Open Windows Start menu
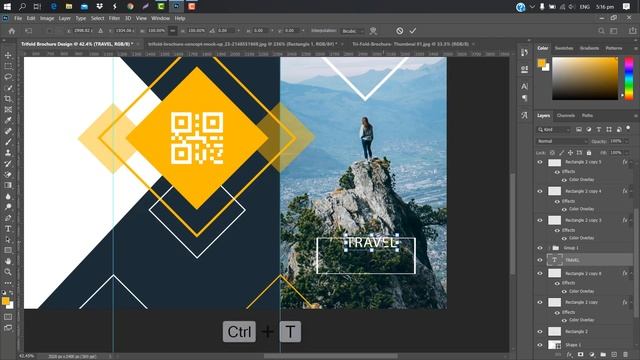The height and width of the screenshot is (360, 640). [7, 7]
